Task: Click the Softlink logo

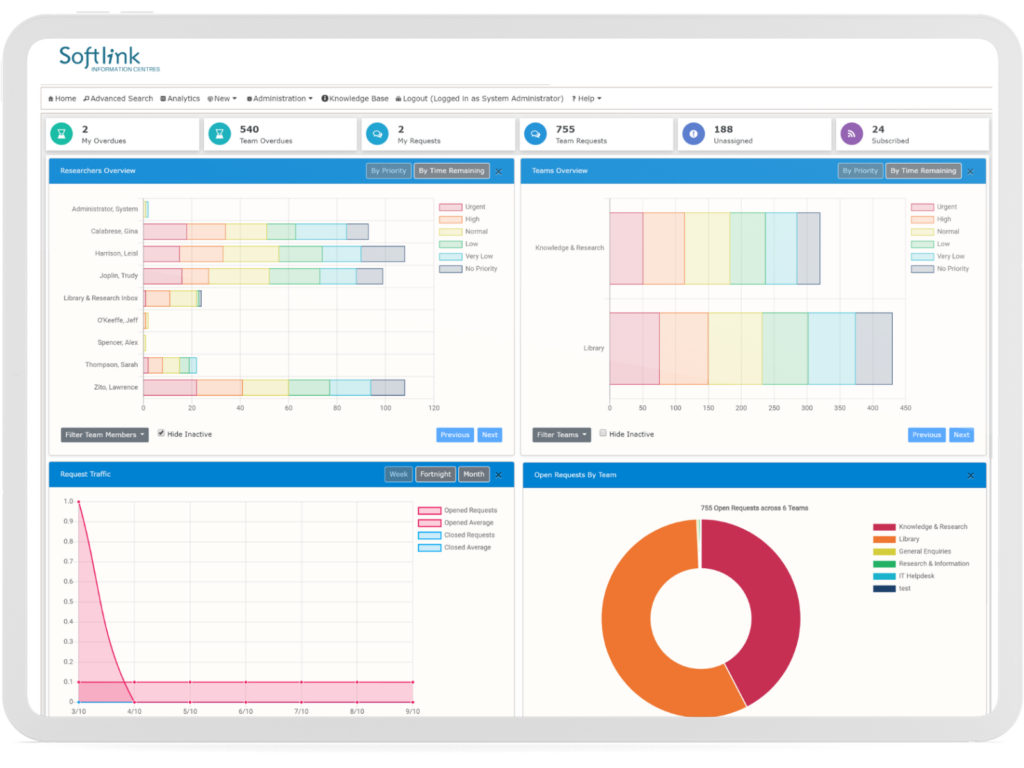Action: coord(109,59)
